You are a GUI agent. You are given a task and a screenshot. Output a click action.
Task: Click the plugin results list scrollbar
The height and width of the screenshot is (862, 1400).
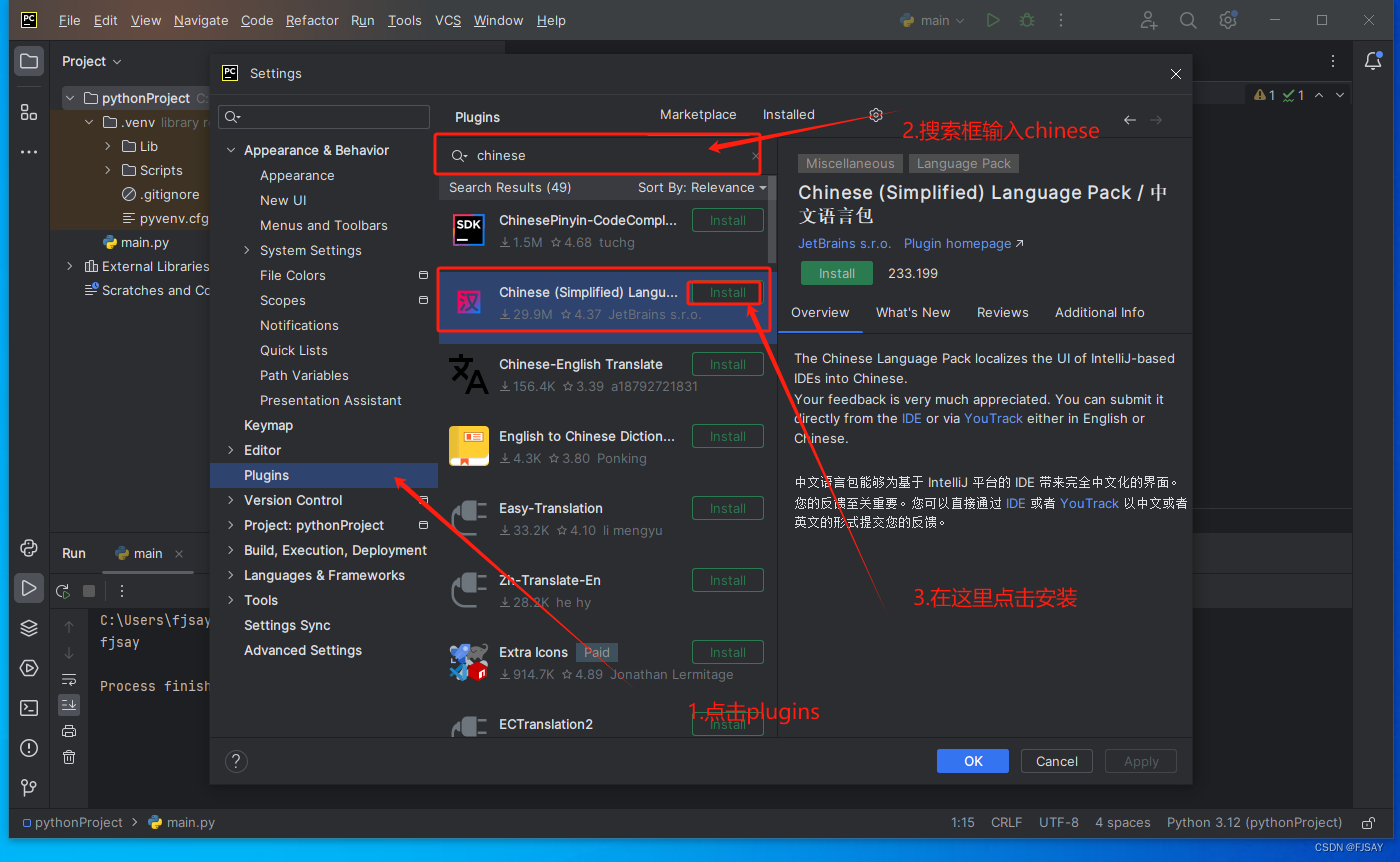click(772, 218)
